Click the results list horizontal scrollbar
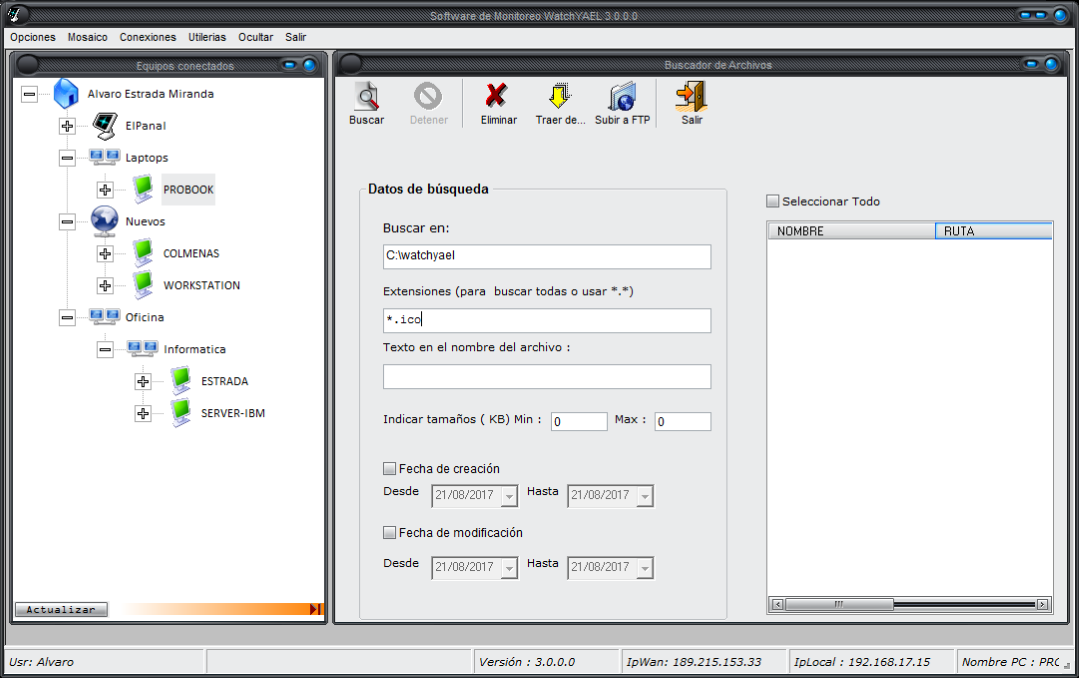This screenshot has width=1079, height=678. click(910, 604)
